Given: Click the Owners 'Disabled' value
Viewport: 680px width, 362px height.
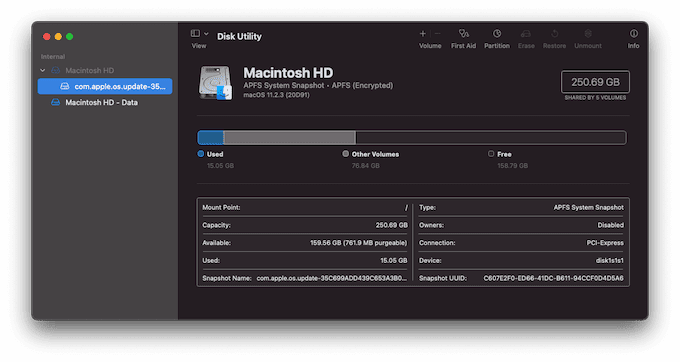Looking at the screenshot, I should 611,225.
